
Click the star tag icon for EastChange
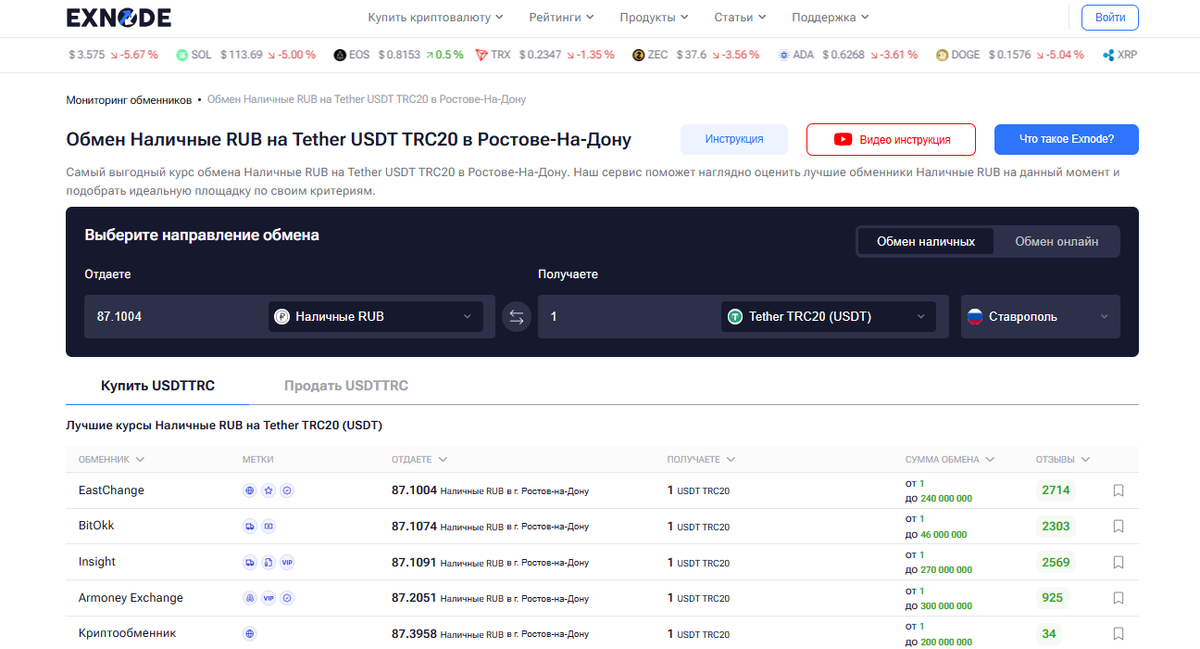[x=268, y=491]
